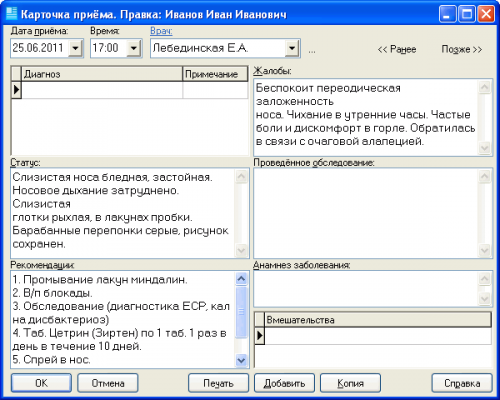This screenshot has height=400, width=500.
Task: Click the card form icon in title bar
Action: (x=11, y=14)
